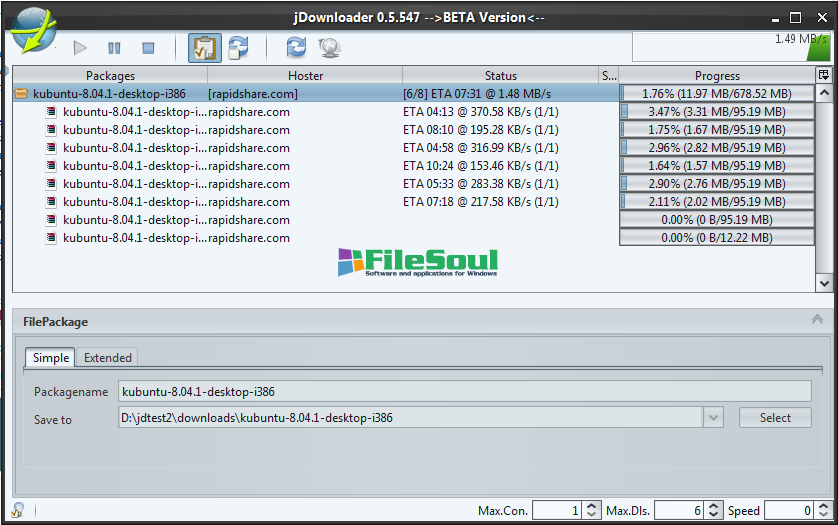This screenshot has width=838, height=525.
Task: Stop all downloads with the stop icon
Action: pyautogui.click(x=148, y=48)
